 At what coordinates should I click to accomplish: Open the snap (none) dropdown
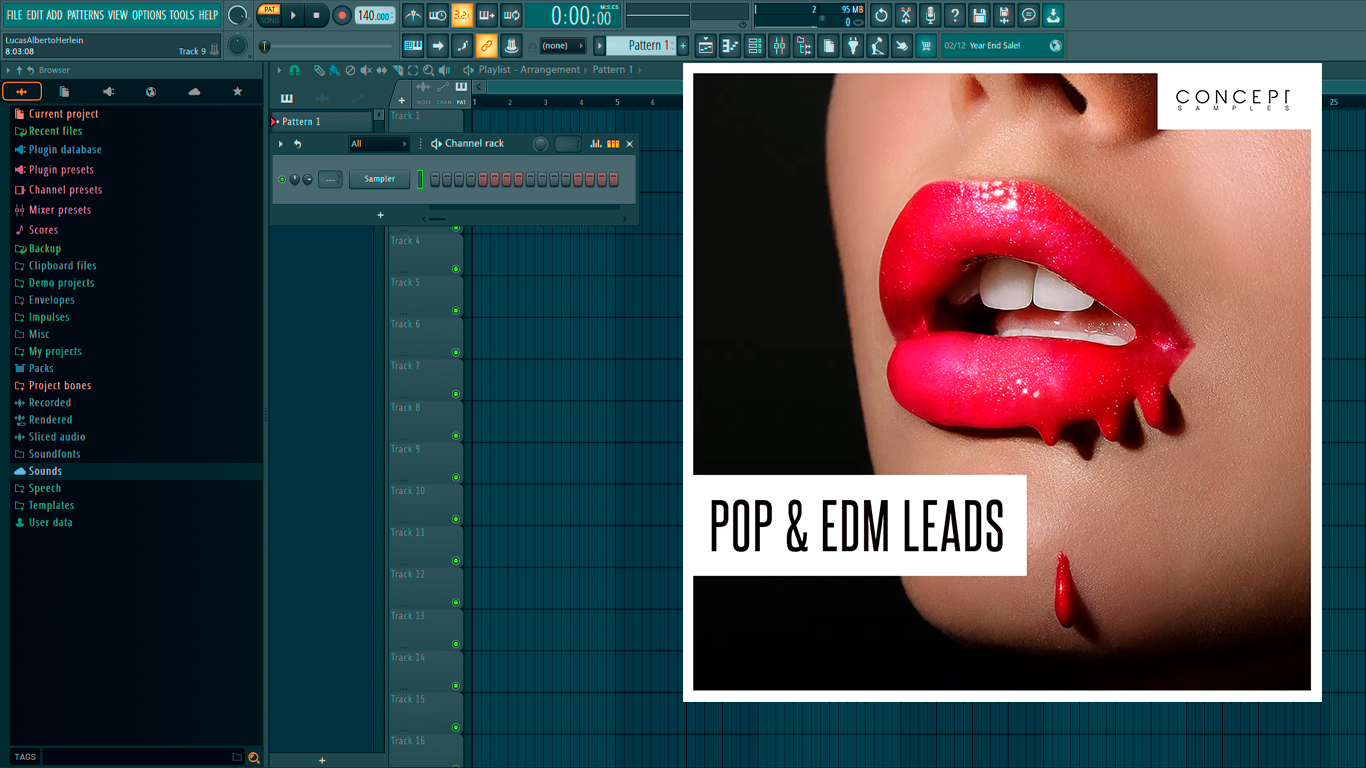point(562,45)
